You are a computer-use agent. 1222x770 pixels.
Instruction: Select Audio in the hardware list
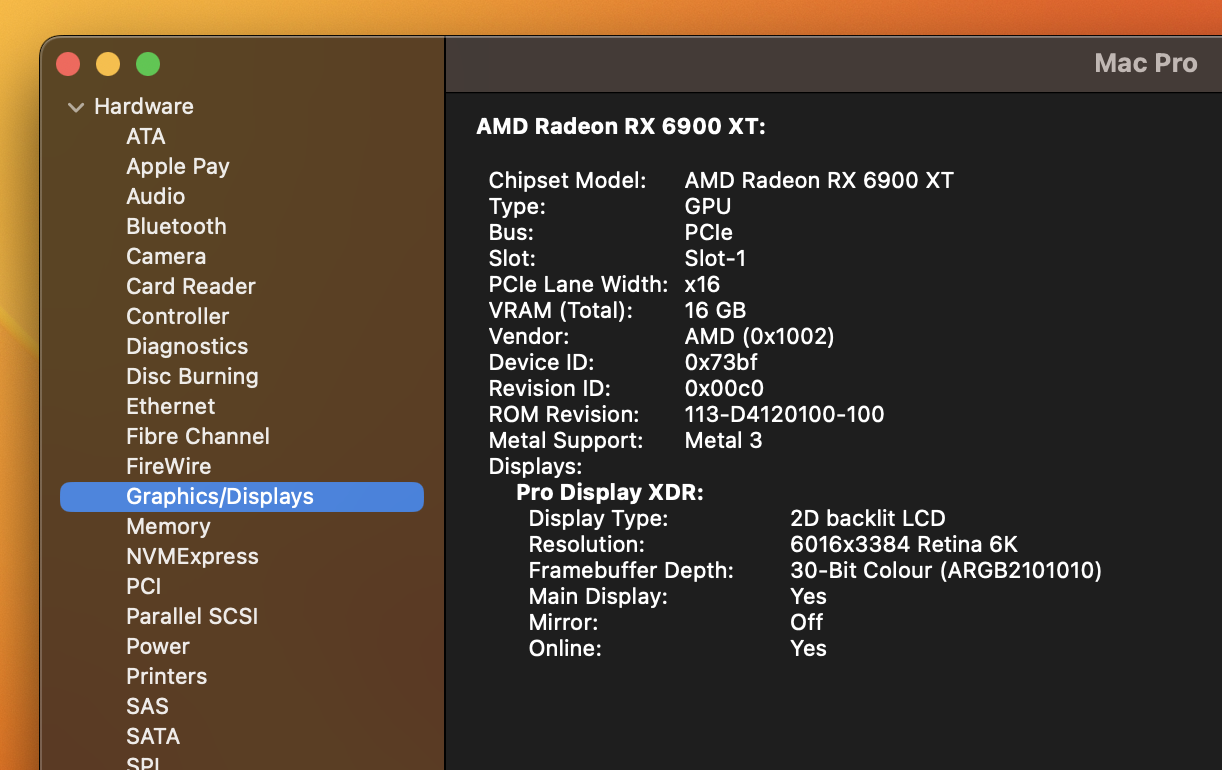pos(156,196)
